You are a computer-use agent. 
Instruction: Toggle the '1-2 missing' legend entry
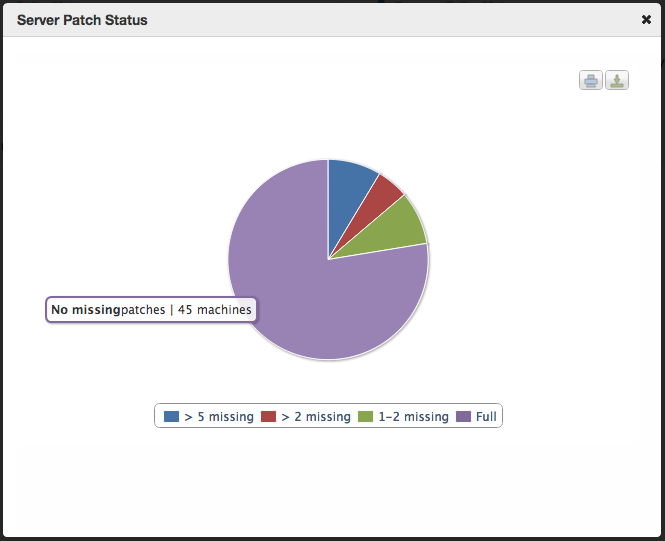[403, 417]
